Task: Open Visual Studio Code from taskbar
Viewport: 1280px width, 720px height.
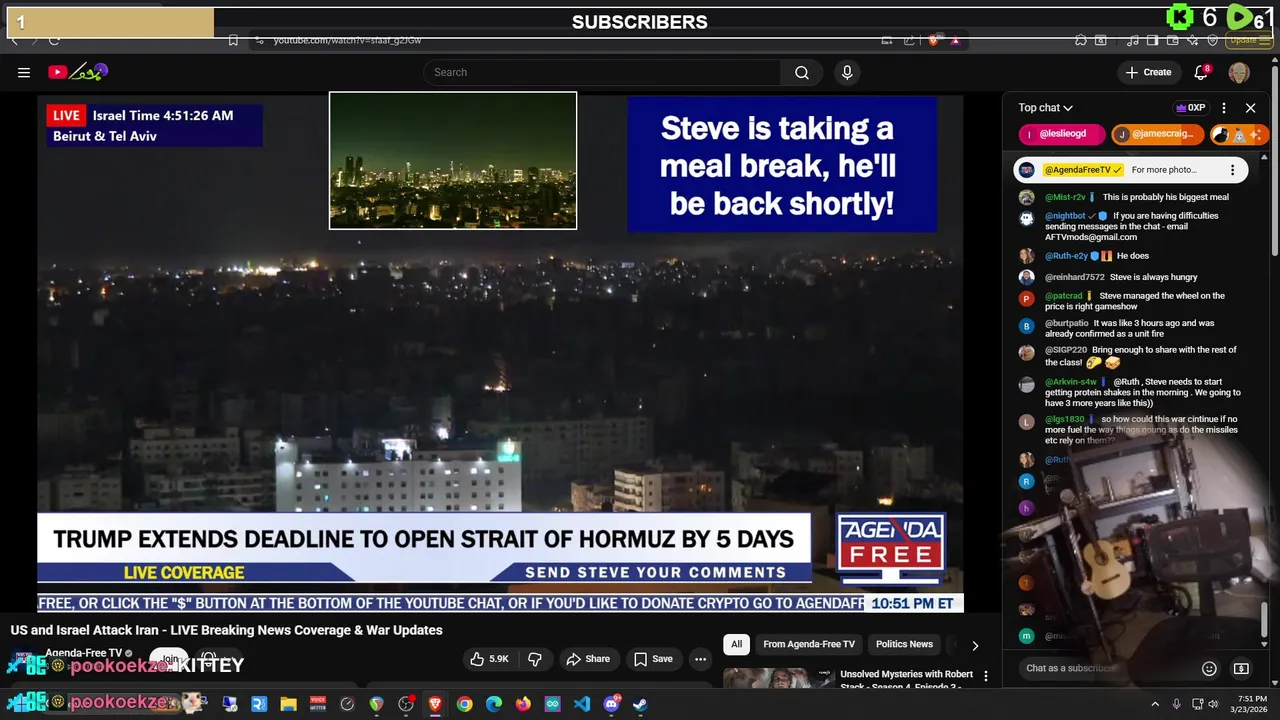Action: pos(582,704)
